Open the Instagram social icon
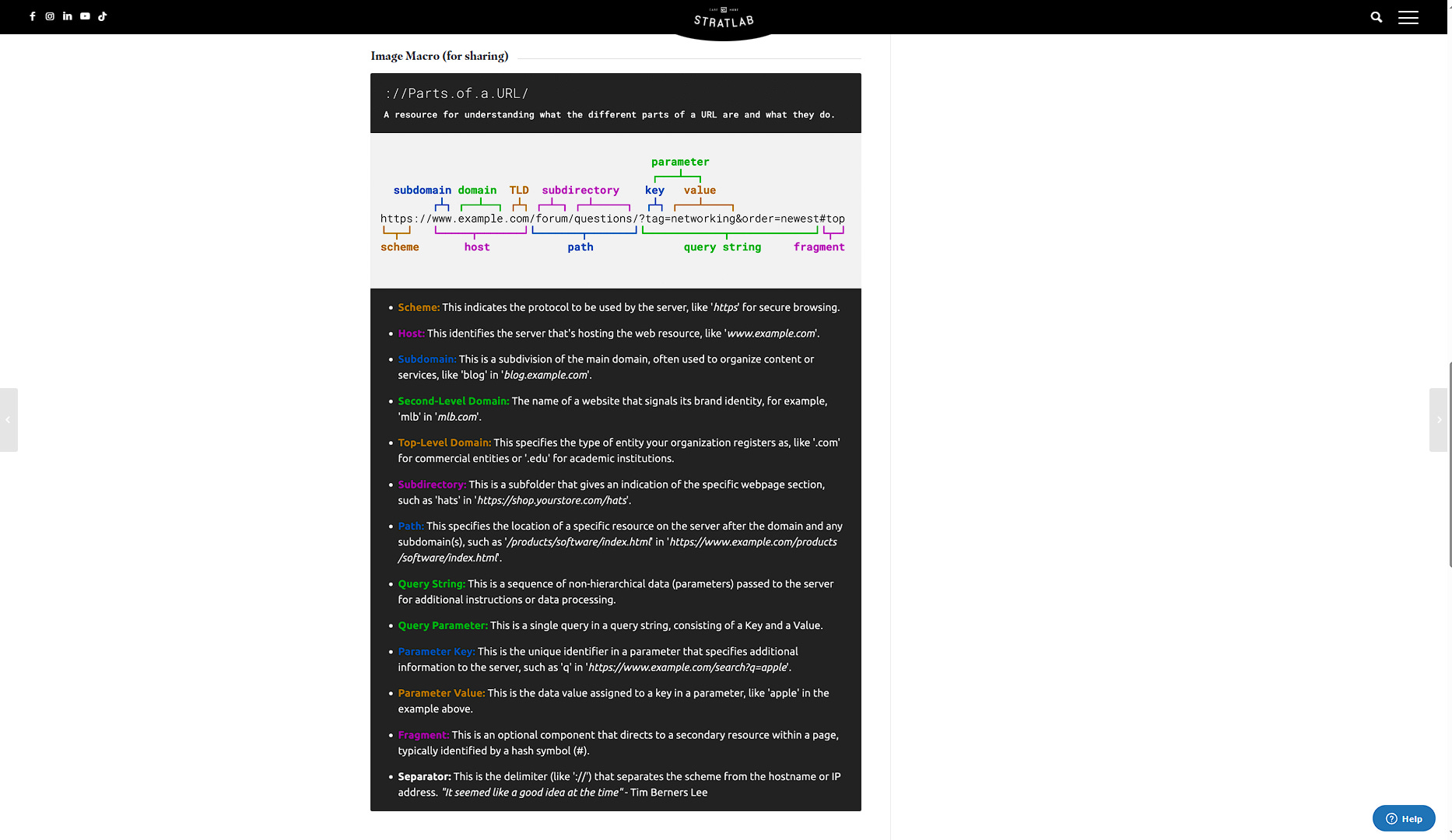Screen dimensions: 1452x840 pos(50,16)
